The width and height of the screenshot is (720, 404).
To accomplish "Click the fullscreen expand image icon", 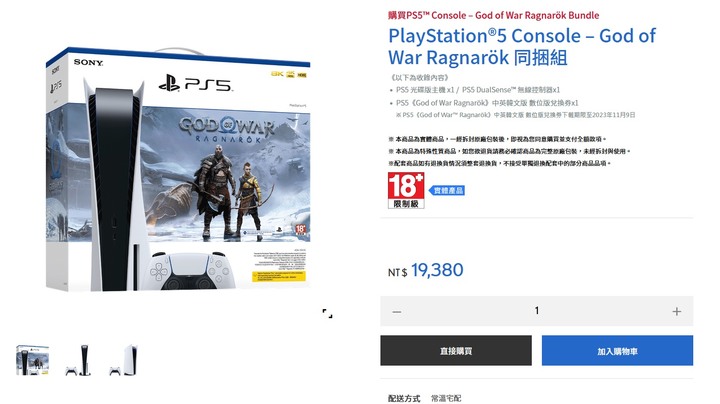I will 327,314.
